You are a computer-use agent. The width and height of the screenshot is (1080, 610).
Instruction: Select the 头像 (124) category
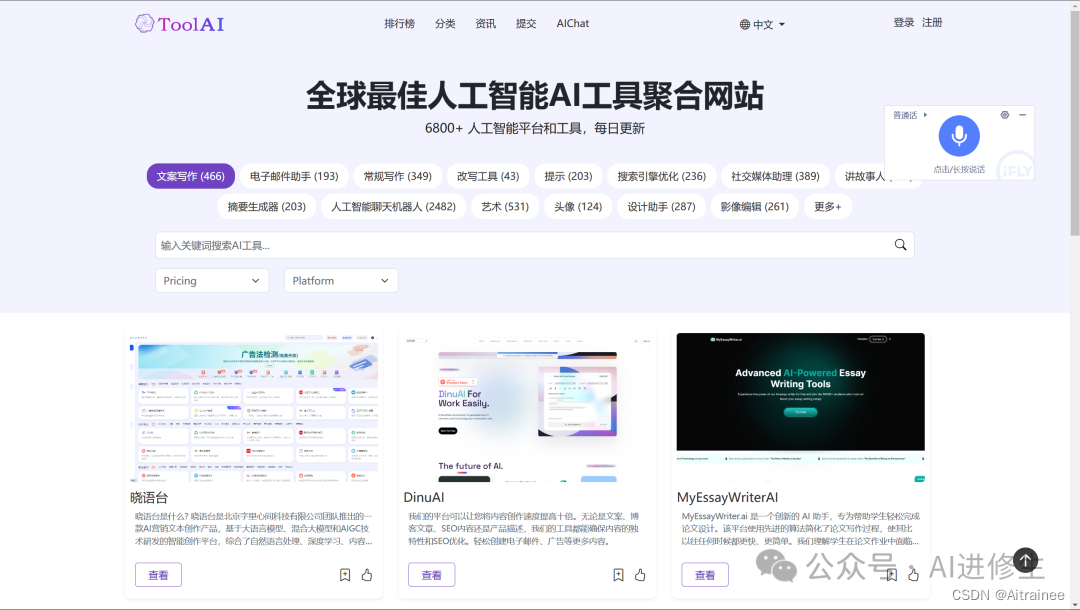(x=578, y=207)
